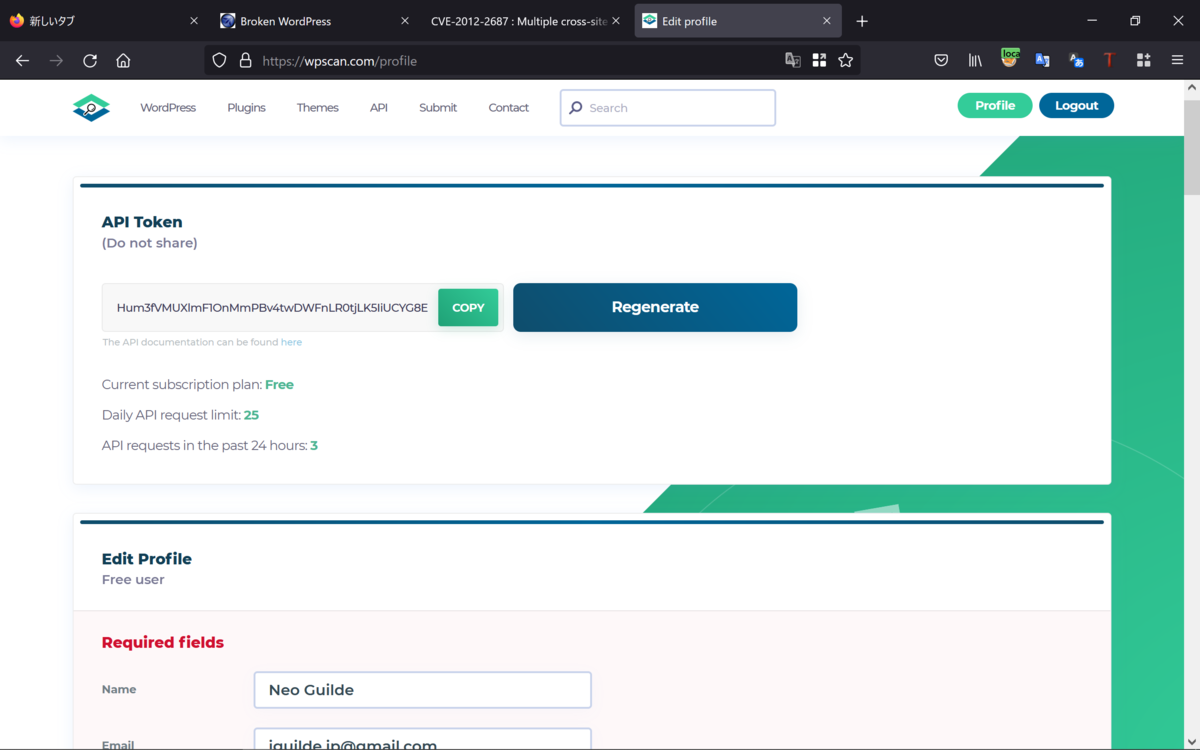Close the 新しいタブ tab
This screenshot has height=750, width=1200.
194,21
